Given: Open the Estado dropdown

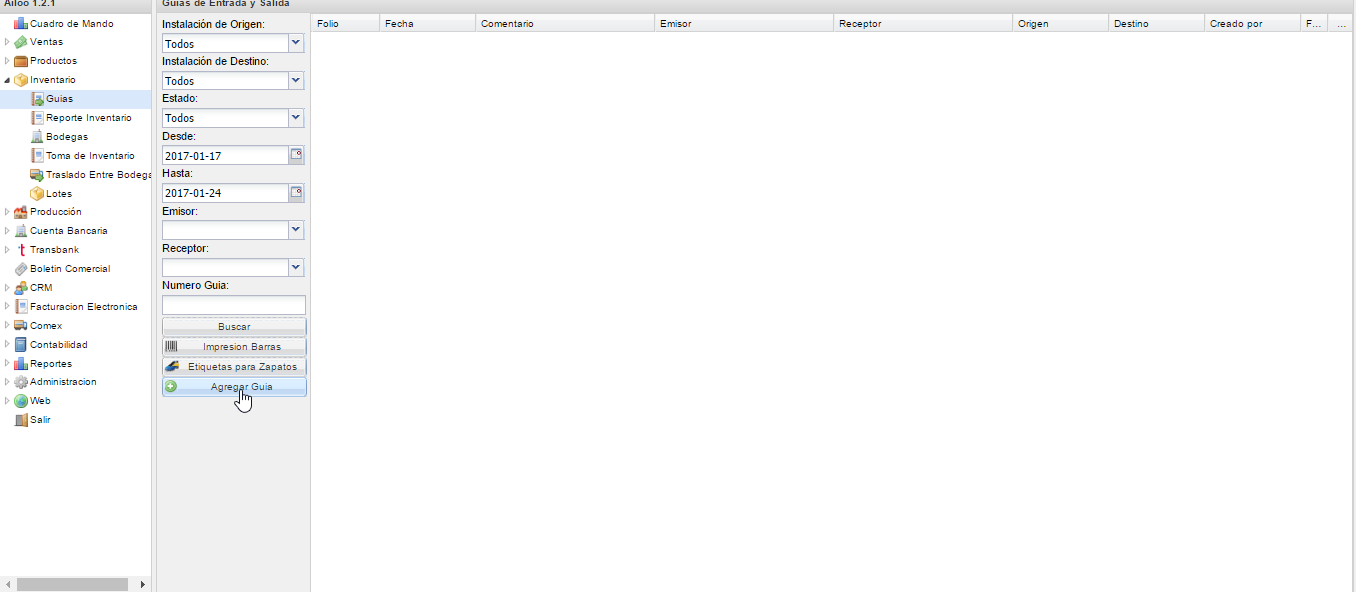Looking at the screenshot, I should [296, 117].
